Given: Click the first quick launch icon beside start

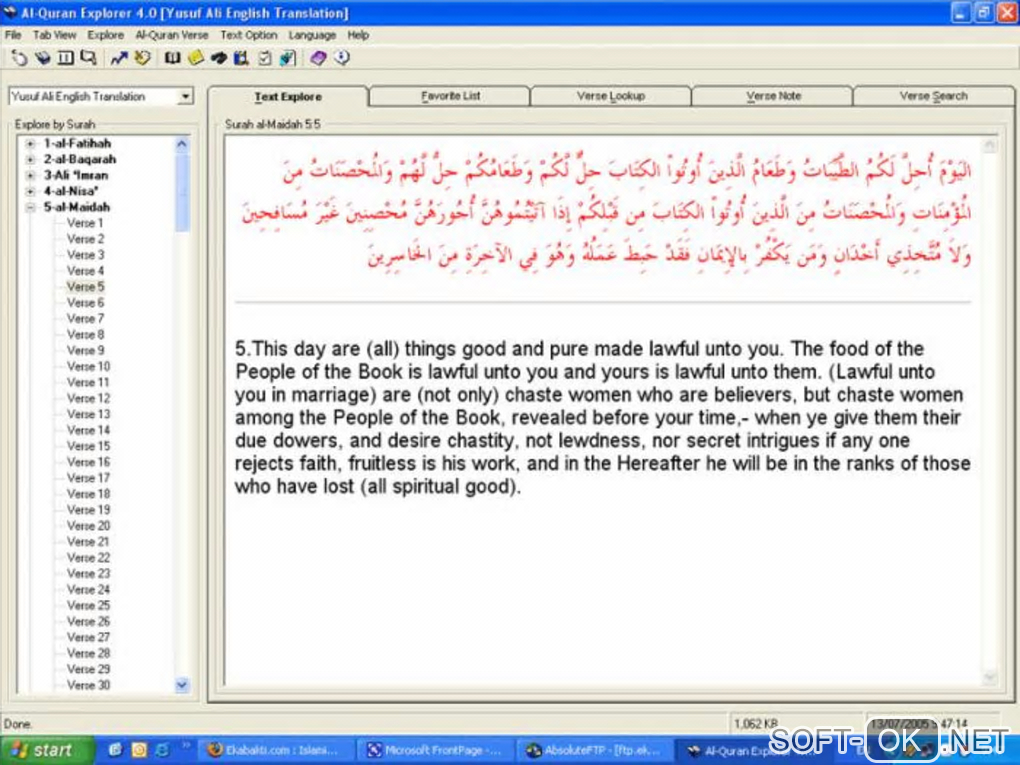Looking at the screenshot, I should tap(115, 750).
